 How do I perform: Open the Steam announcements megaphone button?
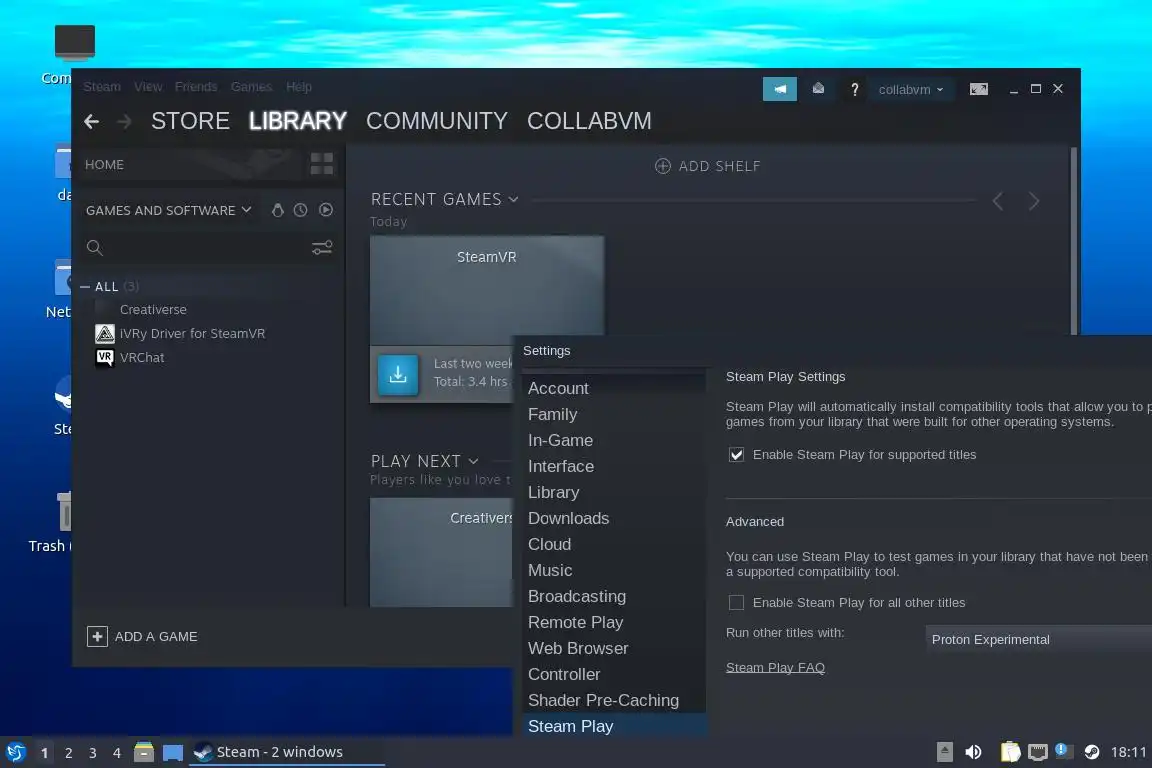[x=780, y=89]
